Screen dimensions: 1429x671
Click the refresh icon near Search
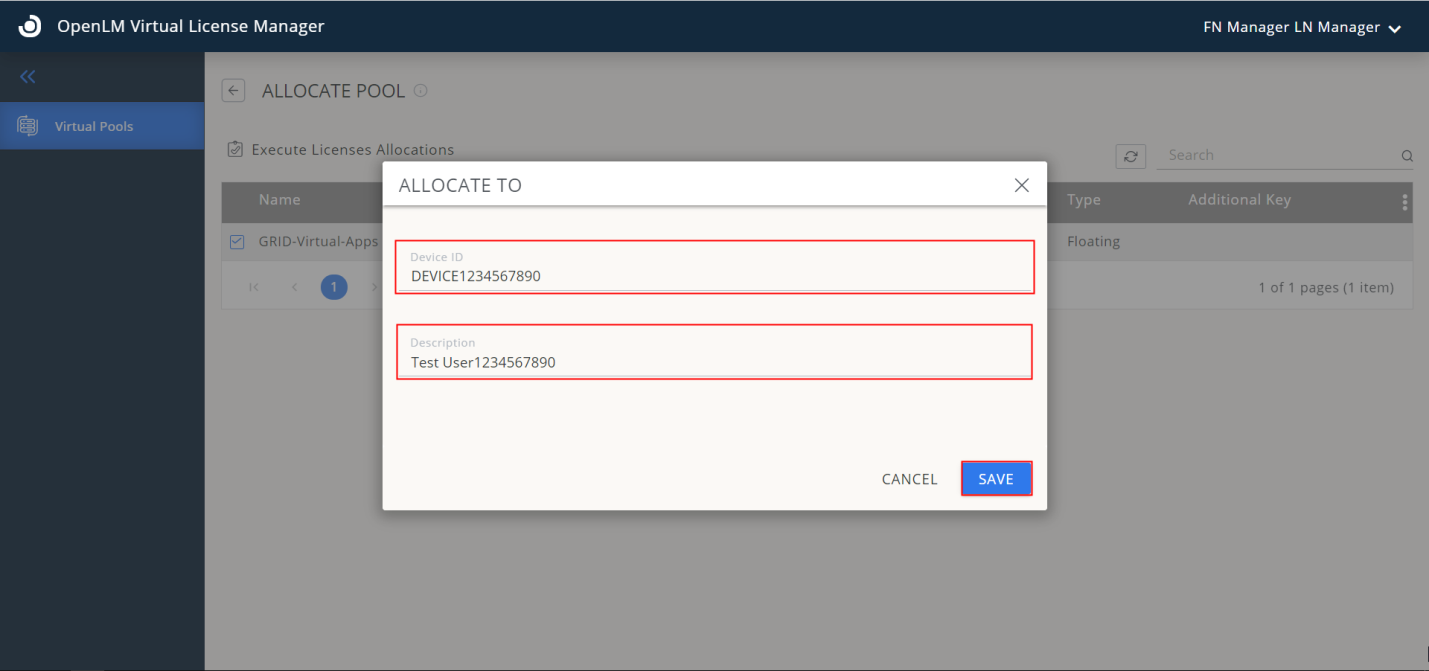(x=1130, y=156)
